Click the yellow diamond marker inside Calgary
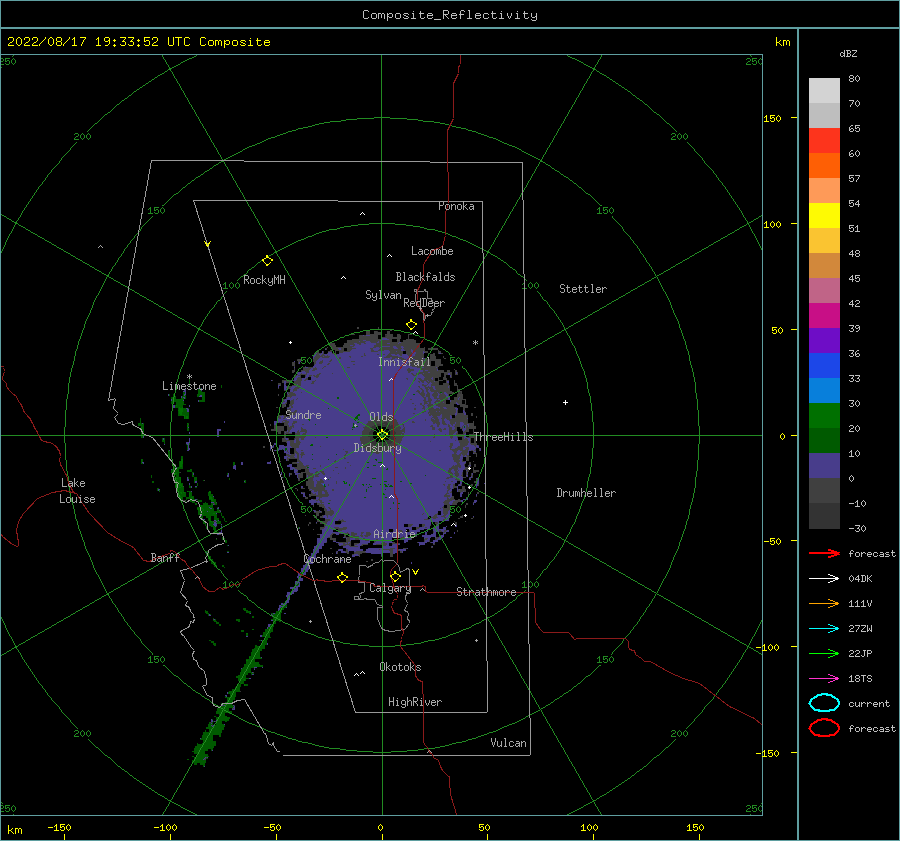 click(x=395, y=576)
